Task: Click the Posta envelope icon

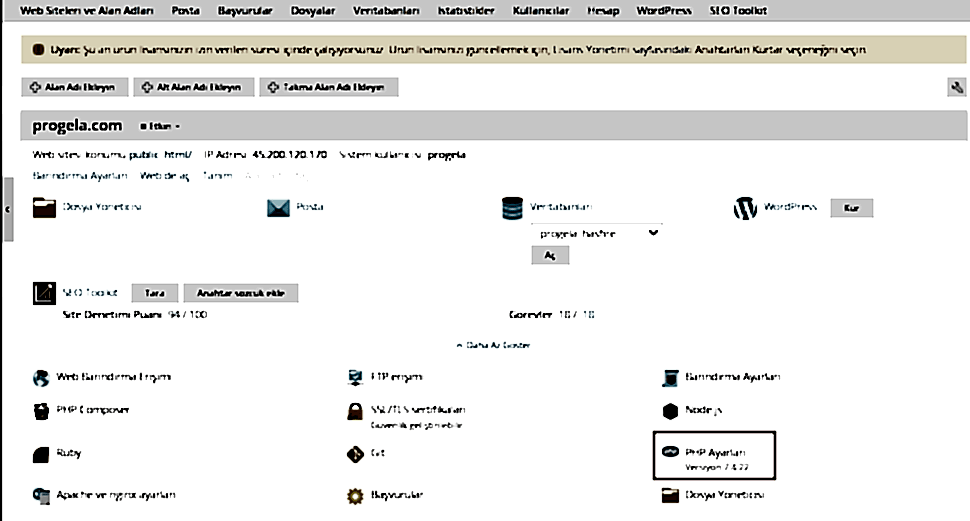Action: (278, 208)
